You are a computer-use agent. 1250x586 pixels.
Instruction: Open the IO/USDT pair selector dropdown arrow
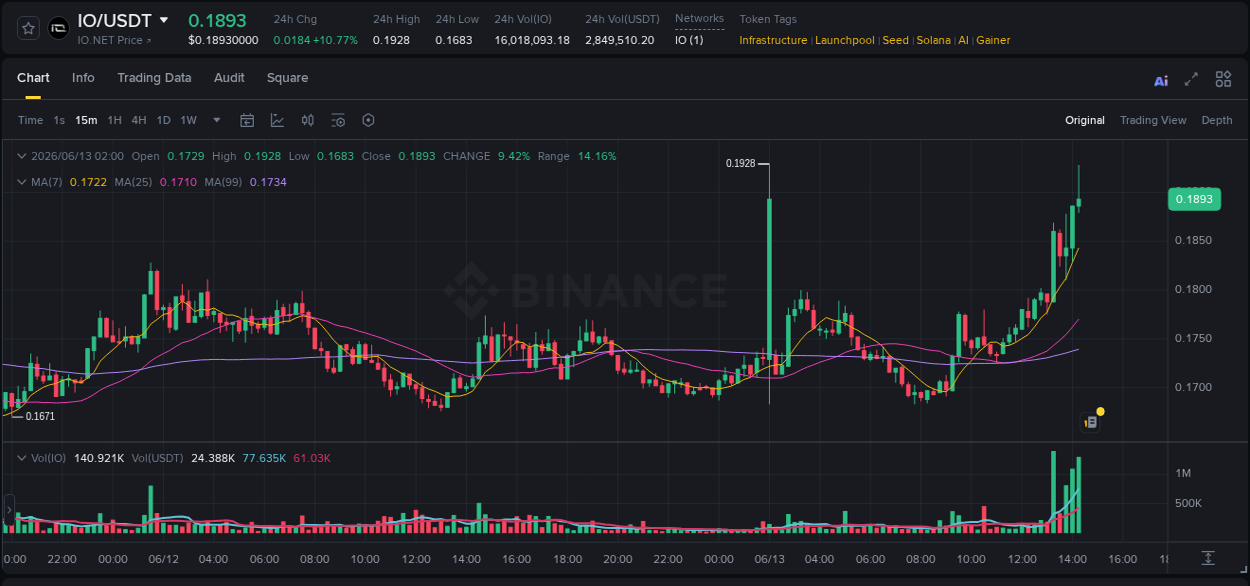[x=164, y=20]
